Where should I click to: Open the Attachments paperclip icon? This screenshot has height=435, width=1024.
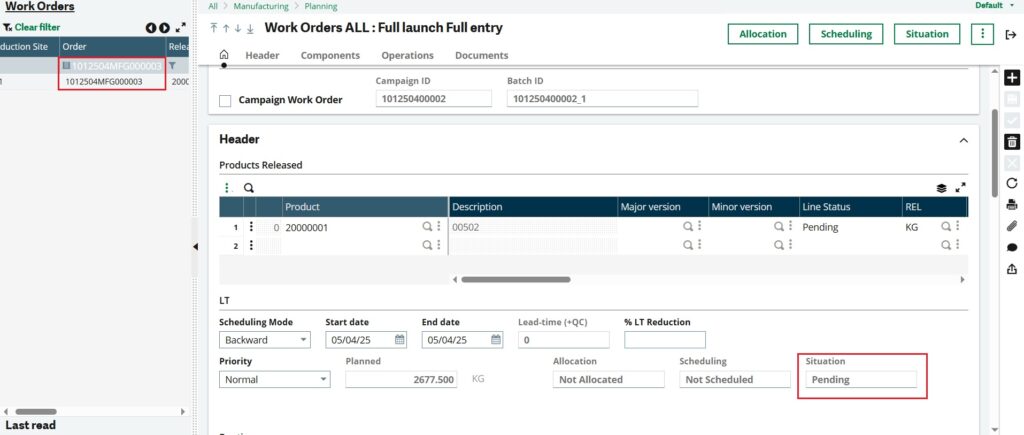(1012, 227)
